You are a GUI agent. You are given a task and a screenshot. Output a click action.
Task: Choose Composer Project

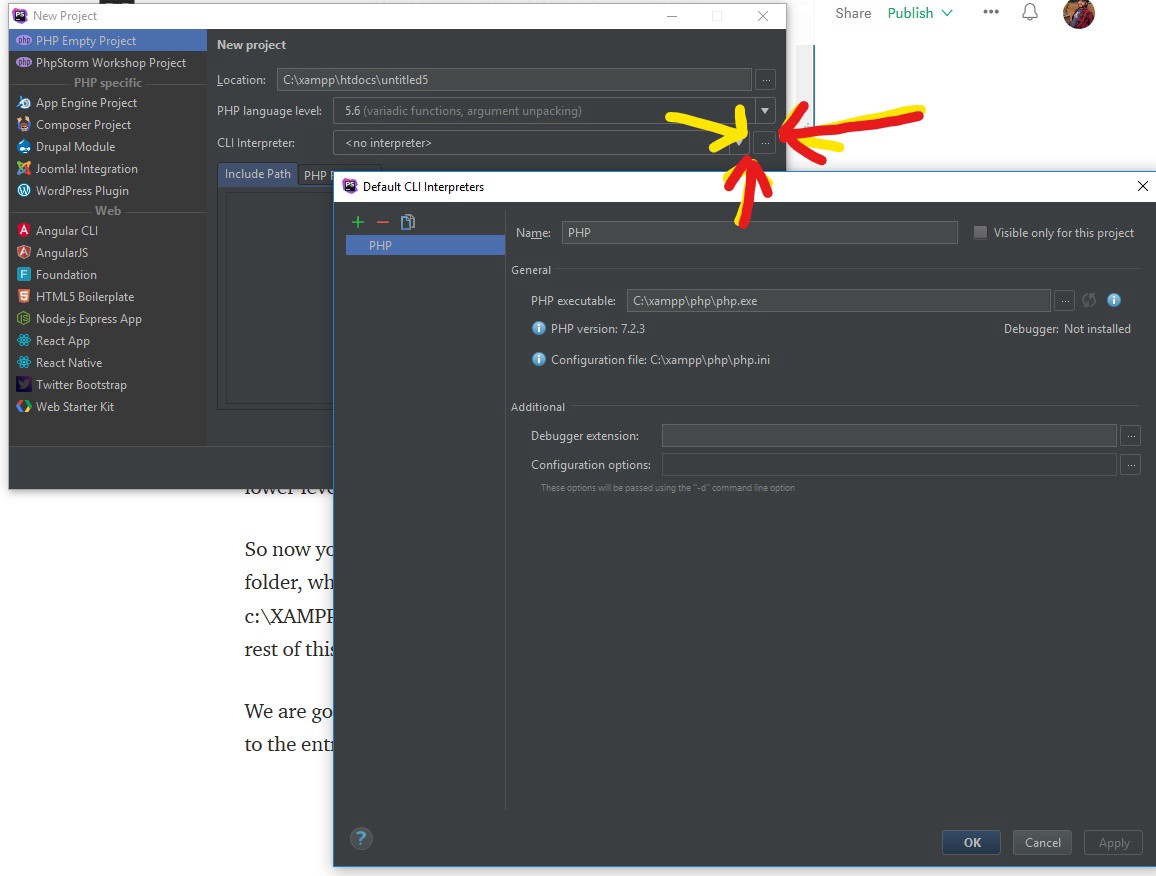point(108,125)
